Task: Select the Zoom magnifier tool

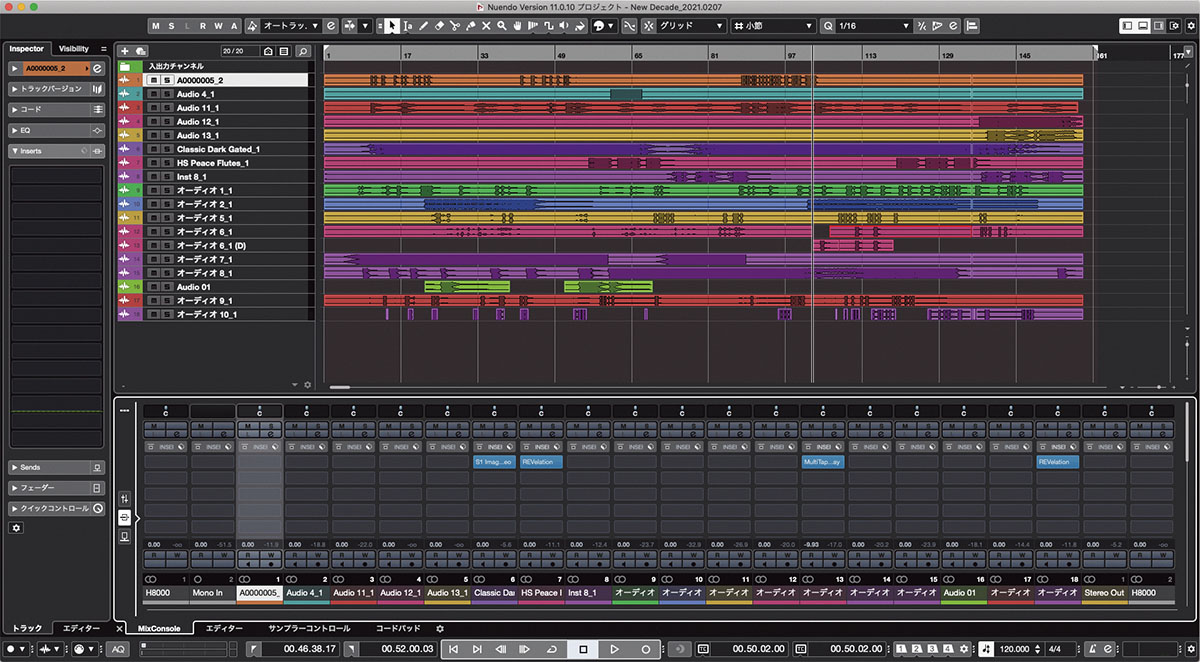Action: (x=502, y=25)
